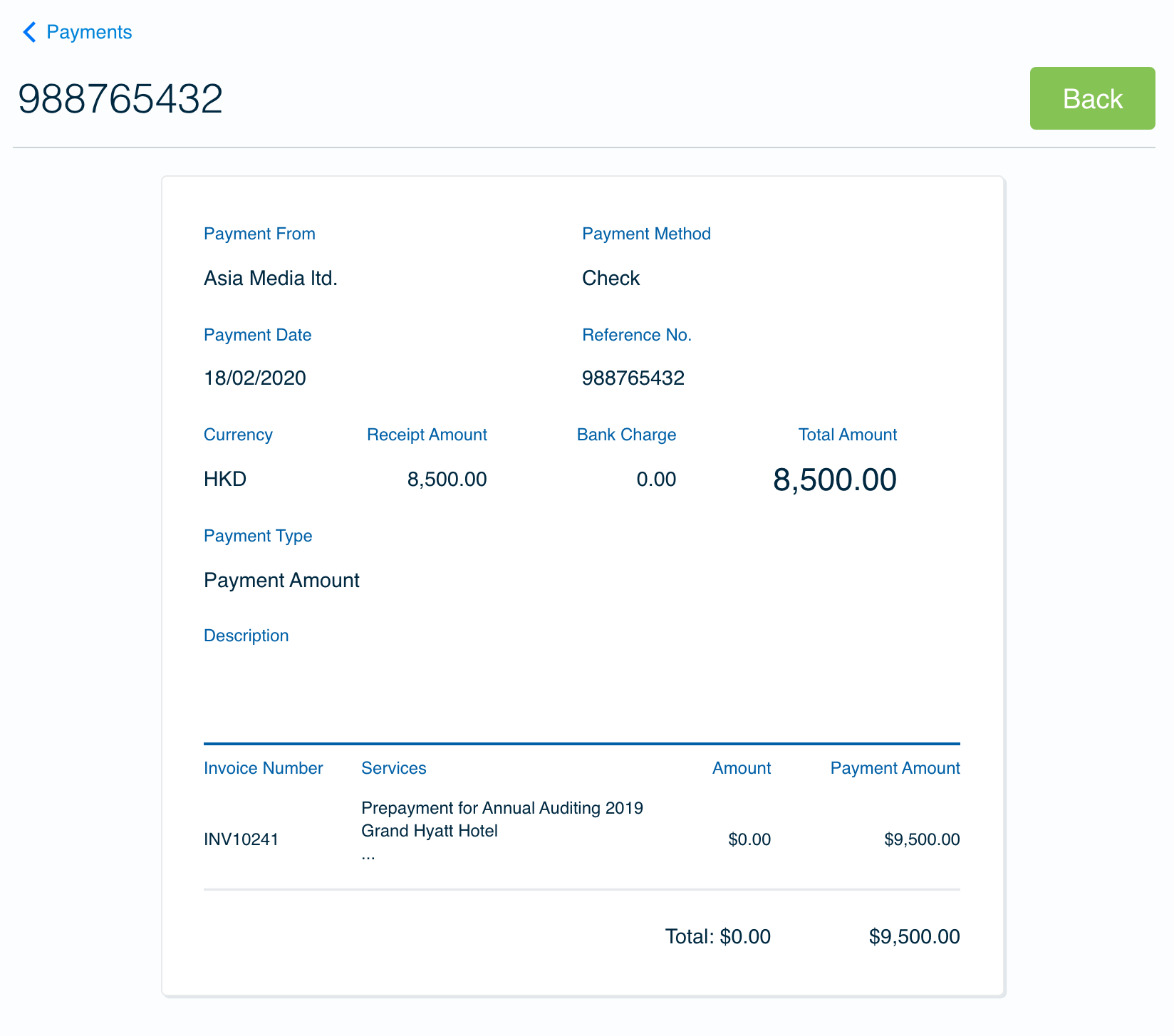Select the page title 988765432

[x=120, y=98]
